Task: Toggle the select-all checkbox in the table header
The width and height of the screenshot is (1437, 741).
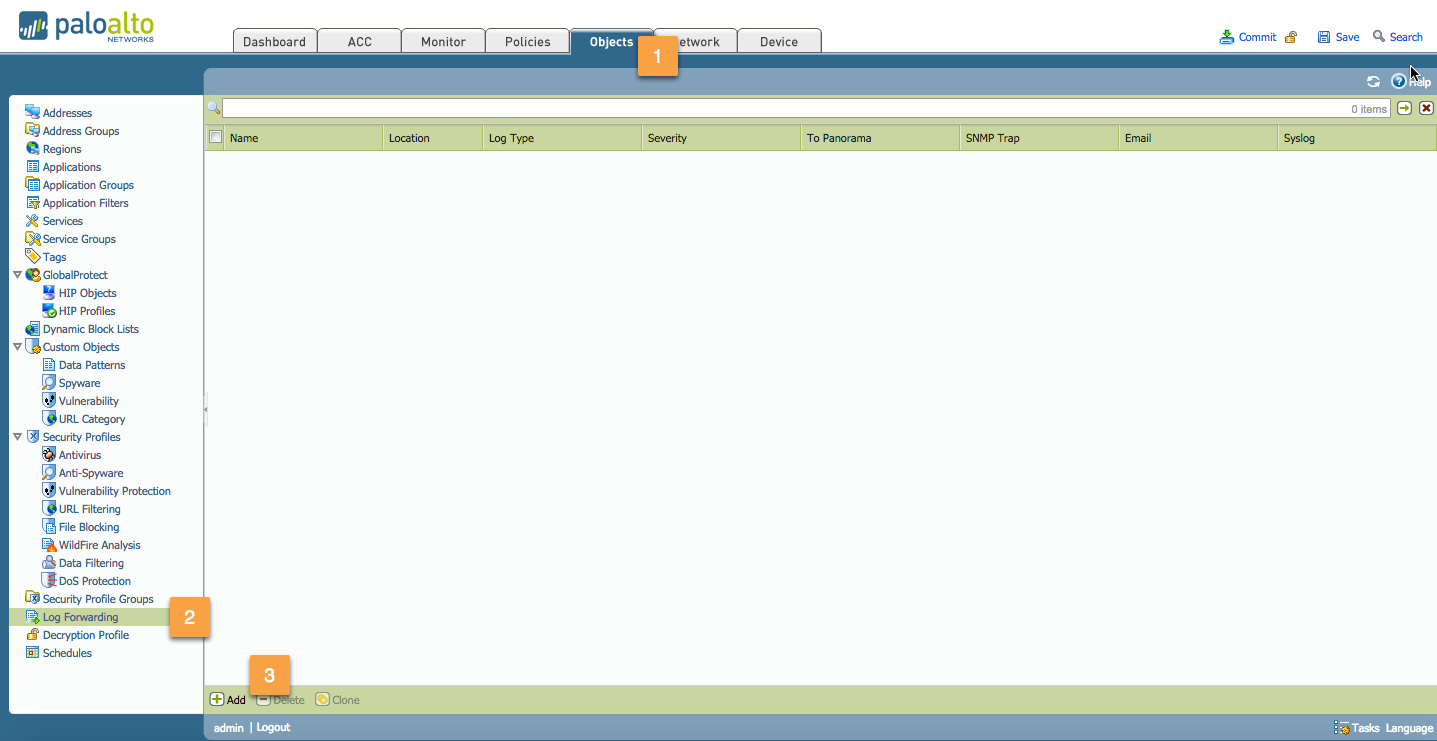Action: click(215, 137)
